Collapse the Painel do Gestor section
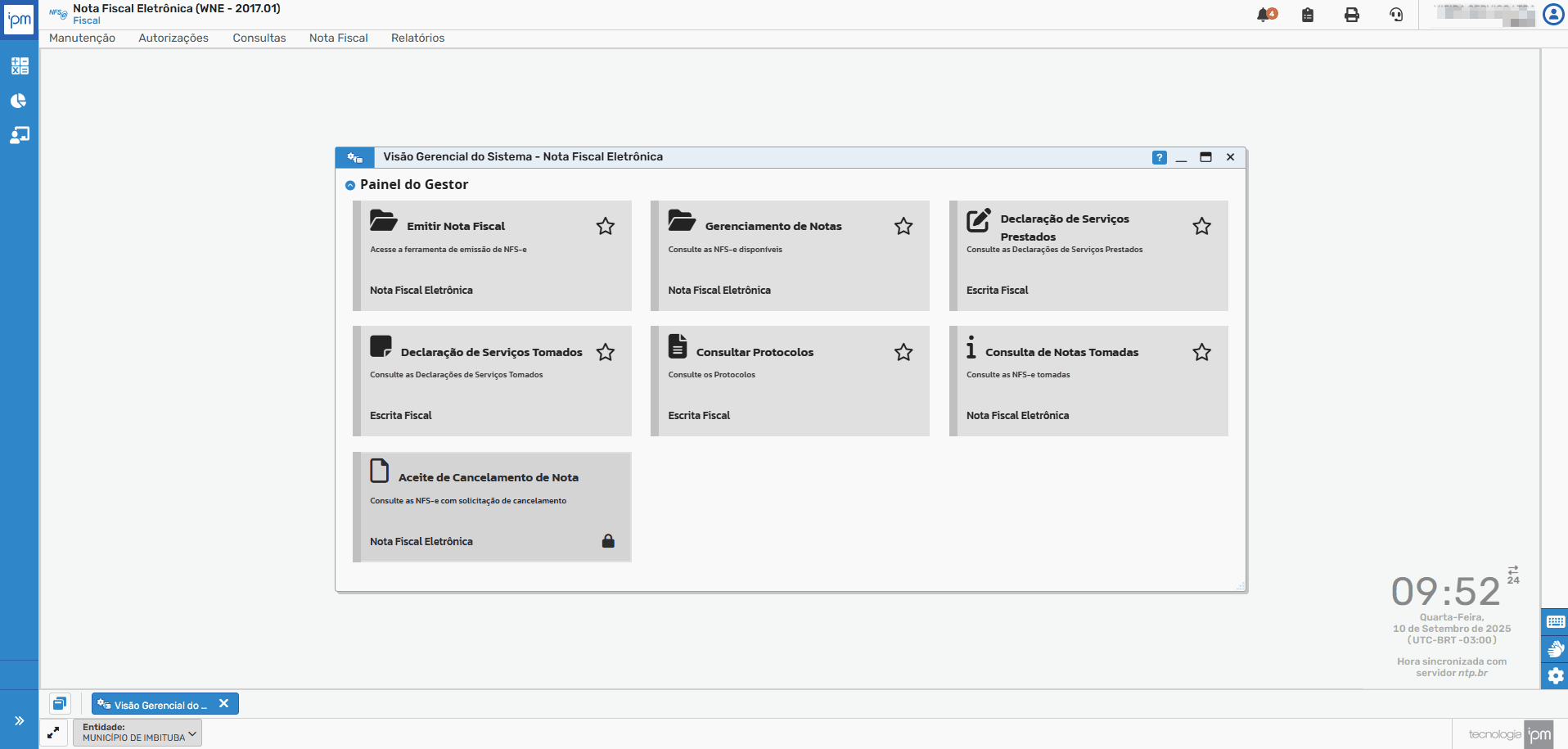The width and height of the screenshot is (1568, 749). pos(350,186)
